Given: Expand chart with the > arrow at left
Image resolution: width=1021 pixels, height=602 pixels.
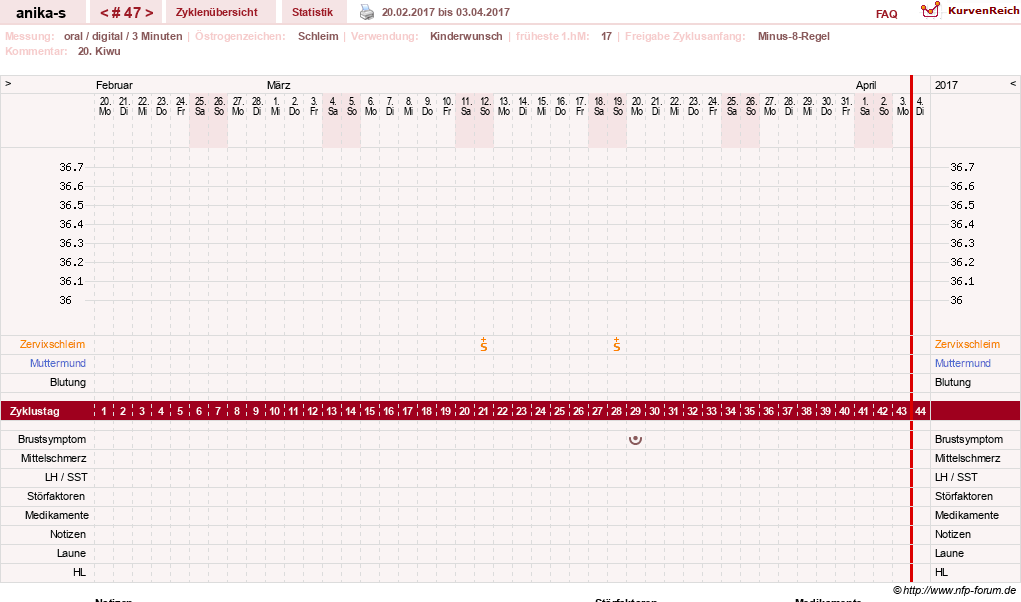Looking at the screenshot, I should [x=8, y=84].
